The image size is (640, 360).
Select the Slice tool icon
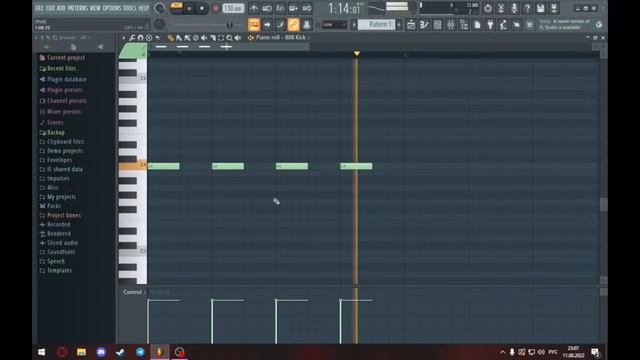click(212, 38)
